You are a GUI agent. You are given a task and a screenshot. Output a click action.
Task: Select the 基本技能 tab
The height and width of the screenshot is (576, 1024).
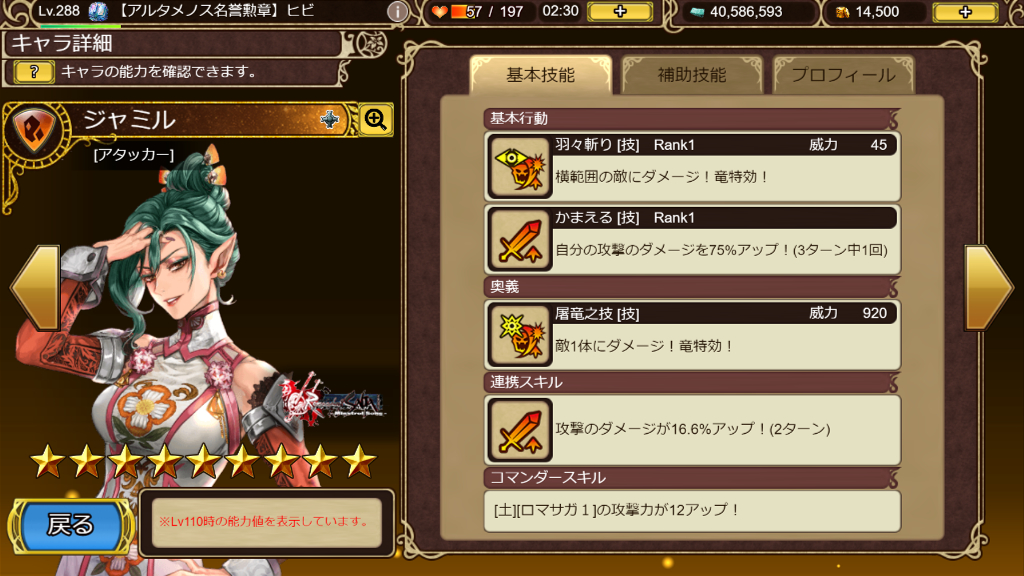[540, 75]
